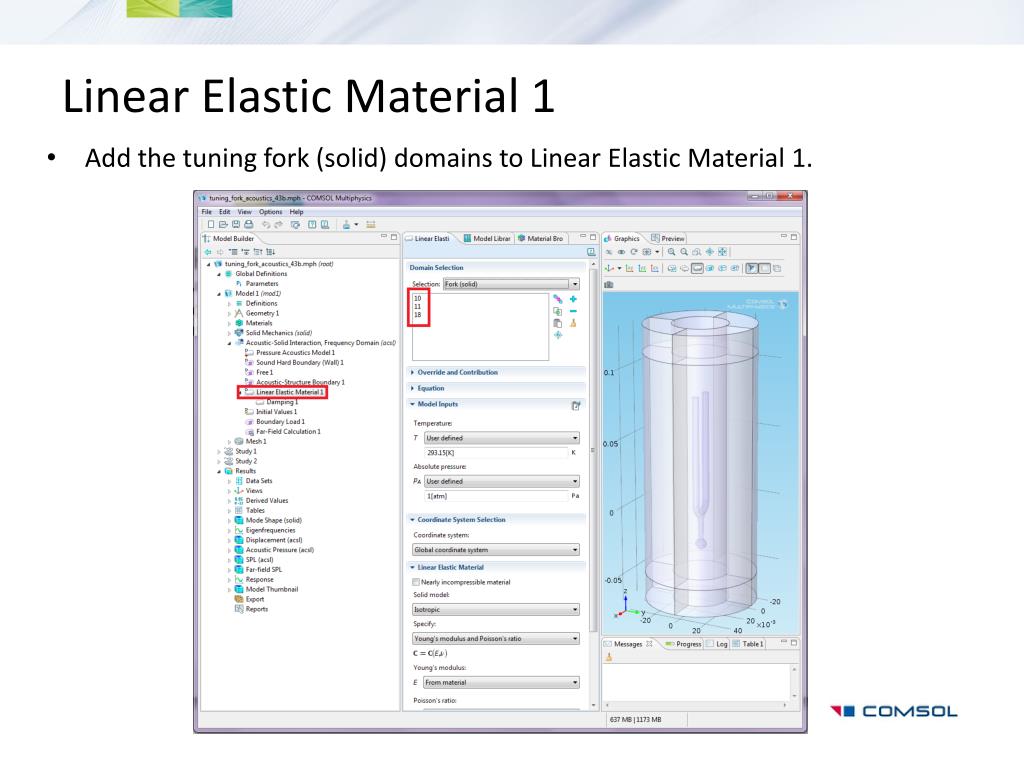1024x768 pixels.
Task: Click Remove from Selection minus icon
Action: tap(573, 311)
